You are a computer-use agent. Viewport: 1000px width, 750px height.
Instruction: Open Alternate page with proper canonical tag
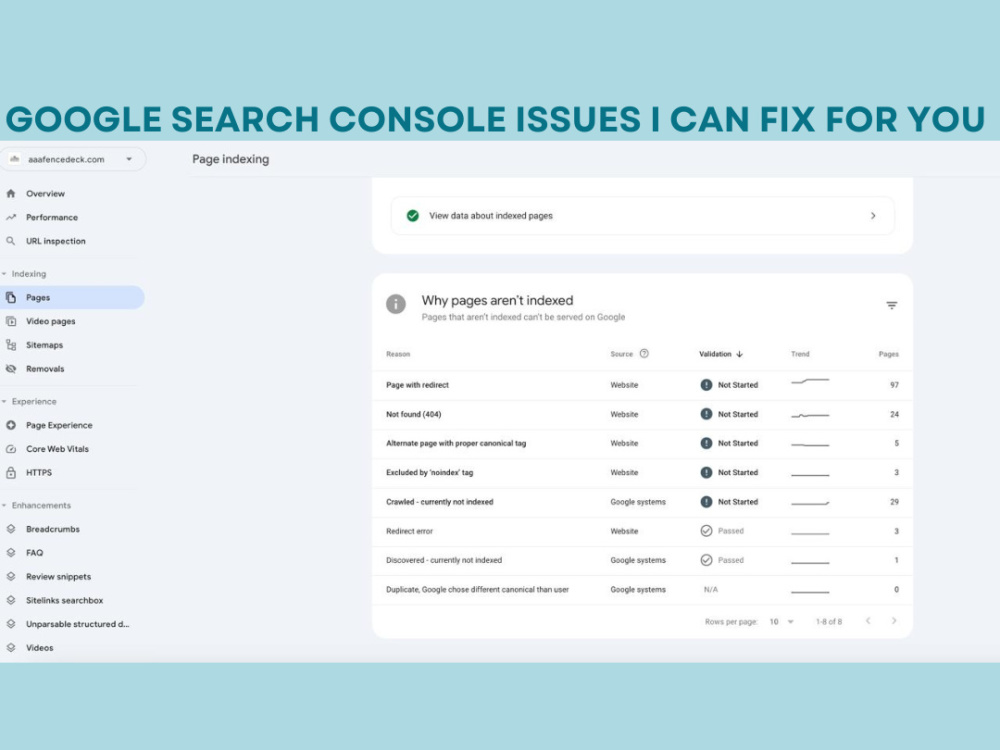[642, 443]
